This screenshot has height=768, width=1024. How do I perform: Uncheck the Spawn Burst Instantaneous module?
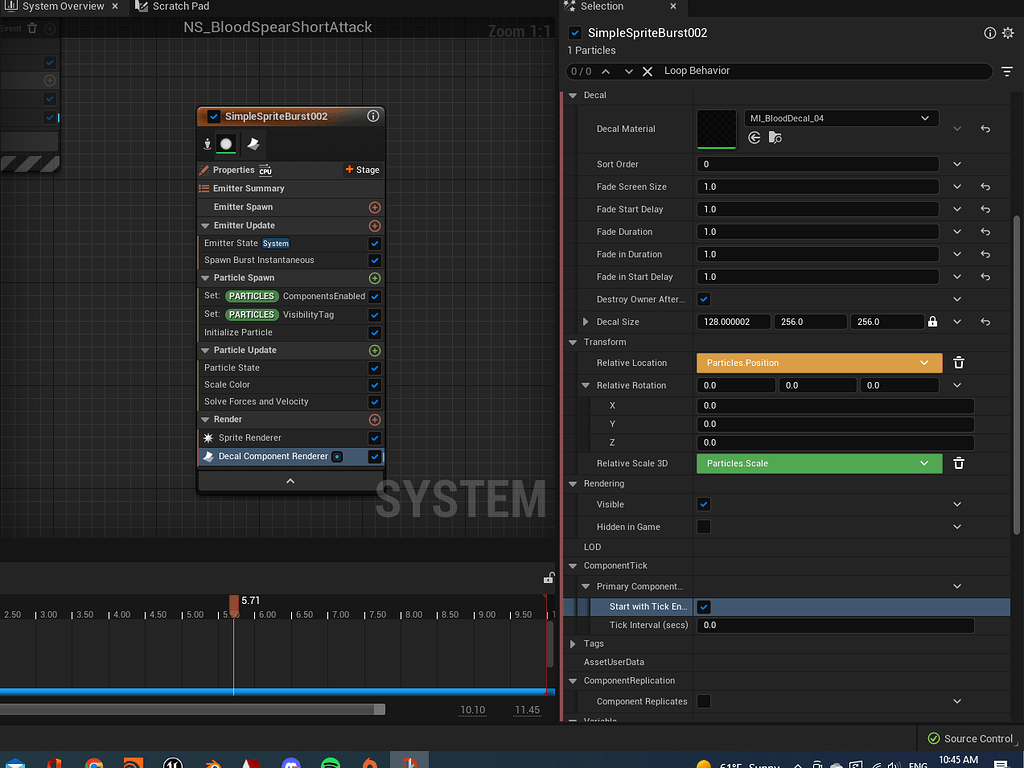(374, 260)
